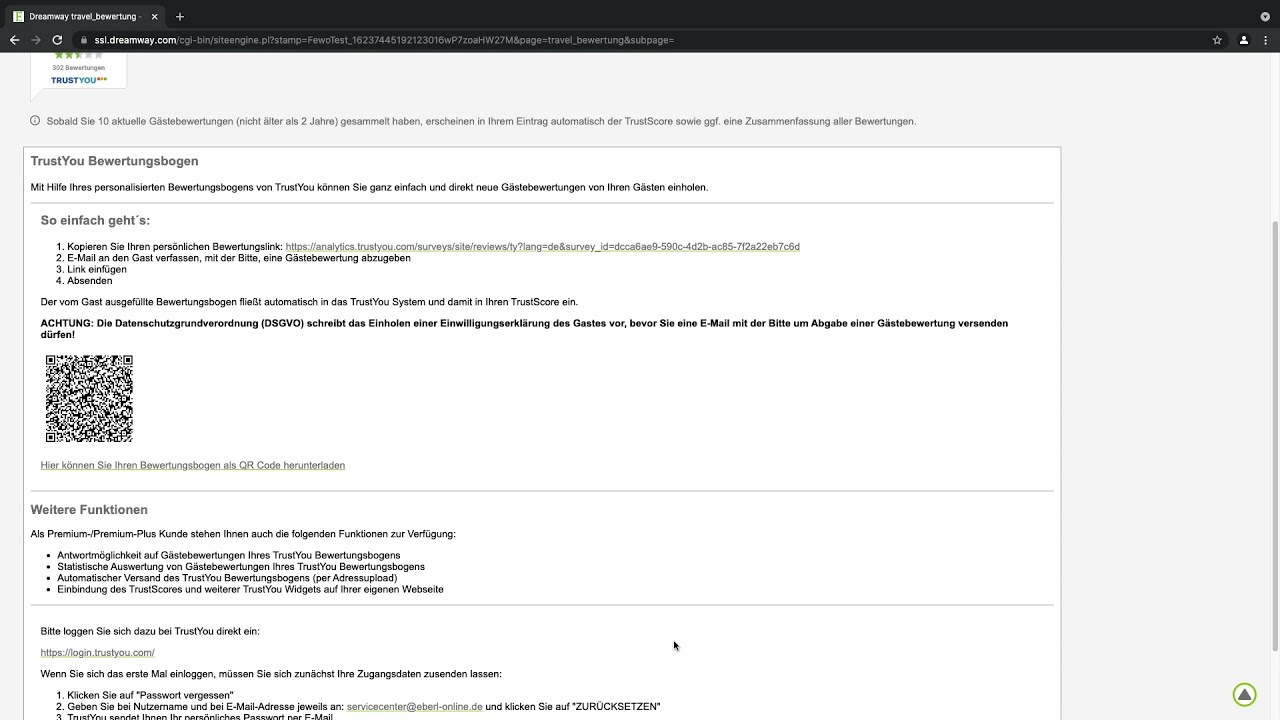Click the 'TrustYou Bewertungsbogen' heading

click(114, 161)
